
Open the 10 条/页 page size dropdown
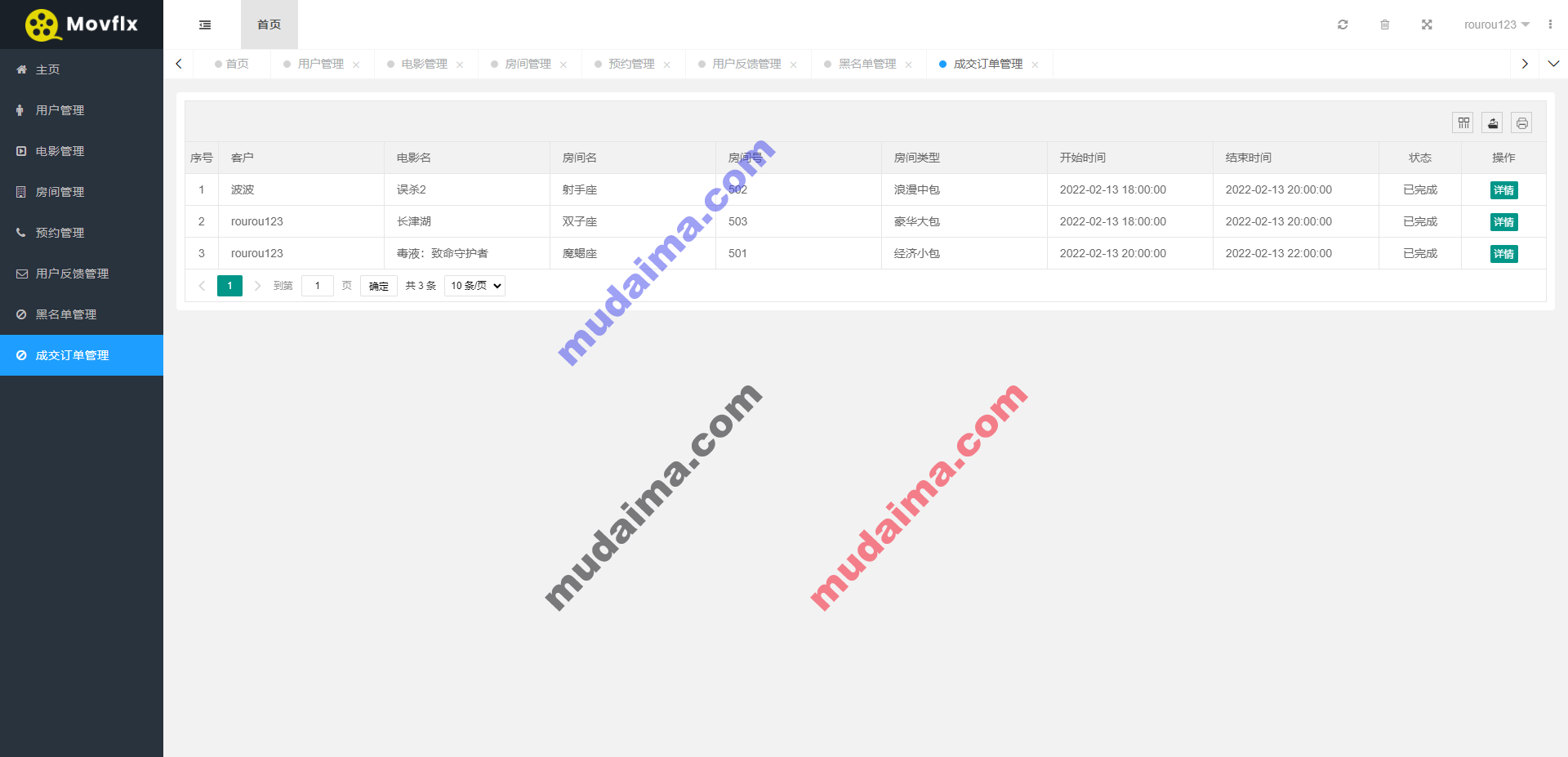pyautogui.click(x=474, y=286)
